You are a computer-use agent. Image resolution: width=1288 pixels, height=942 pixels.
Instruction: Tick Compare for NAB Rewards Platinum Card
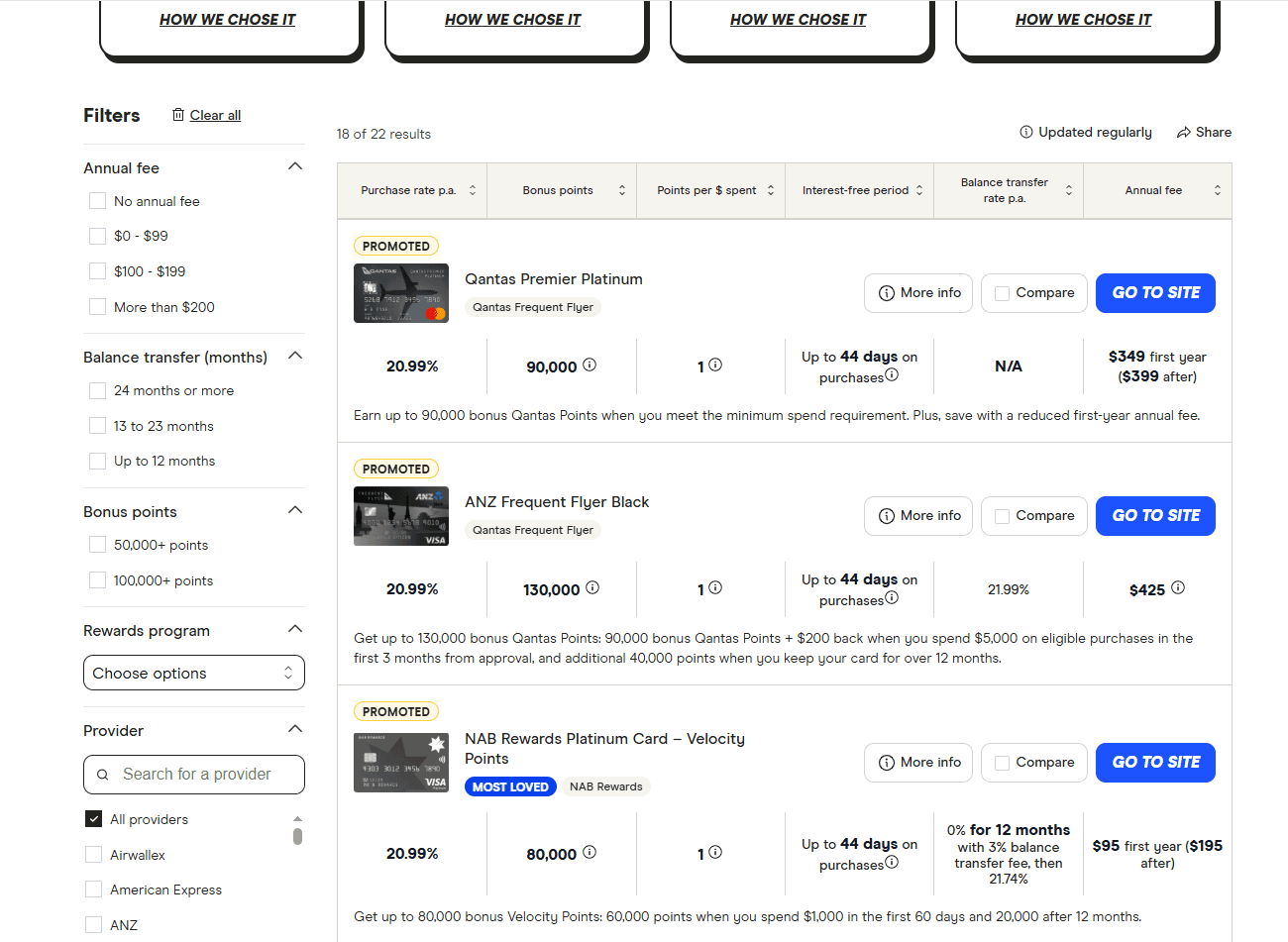(x=1002, y=763)
